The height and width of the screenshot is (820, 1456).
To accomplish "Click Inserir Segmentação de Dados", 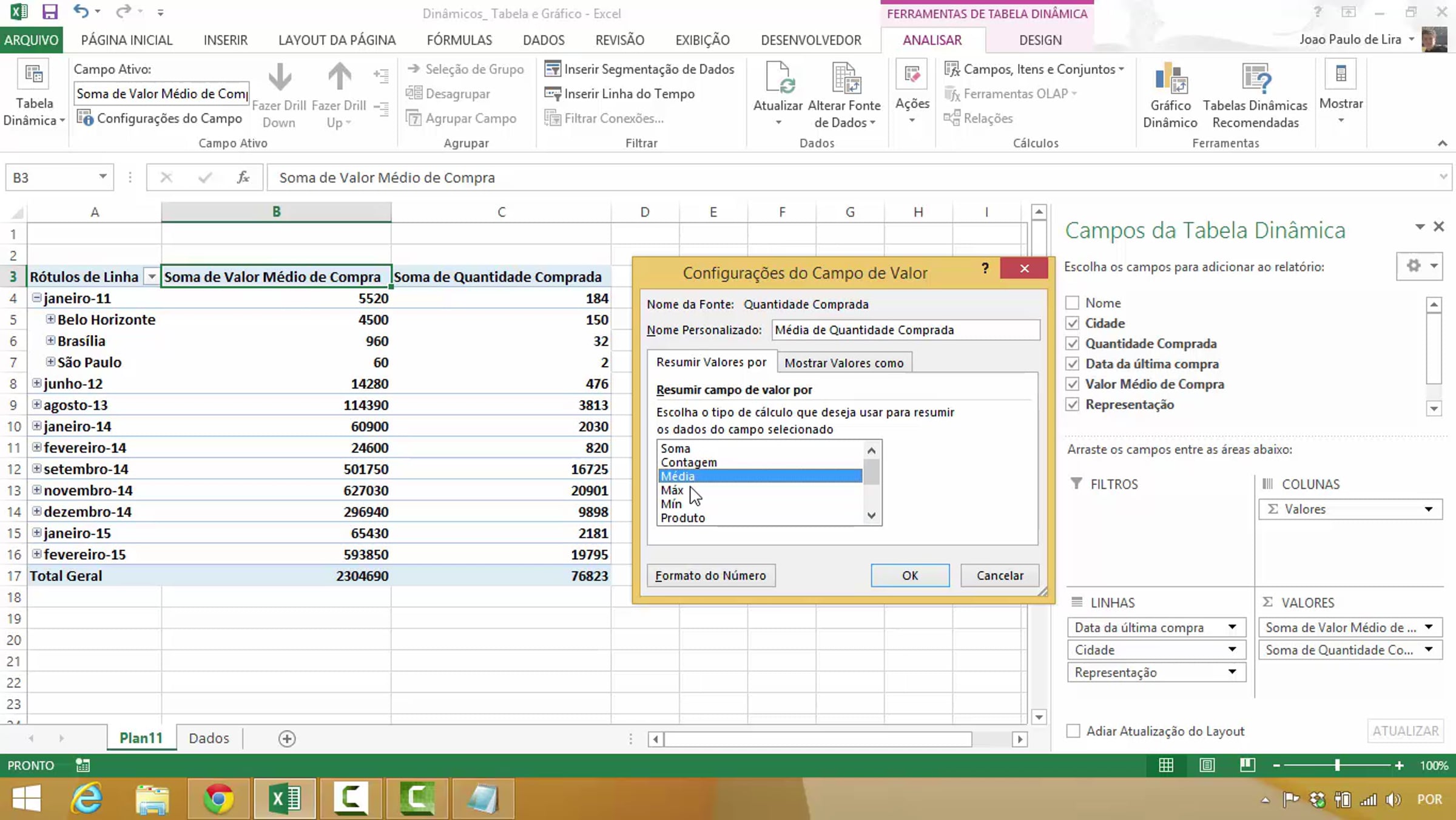I will point(639,69).
